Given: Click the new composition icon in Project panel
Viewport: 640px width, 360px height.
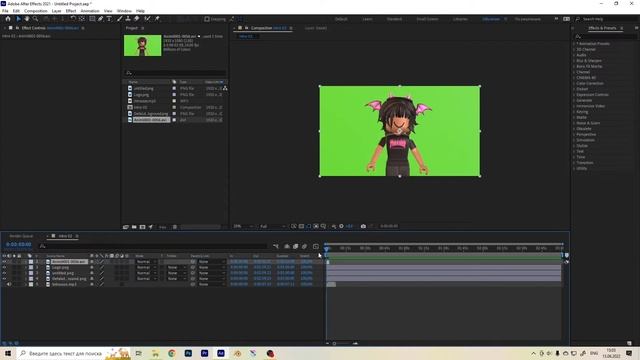Looking at the screenshot, I should [142, 227].
